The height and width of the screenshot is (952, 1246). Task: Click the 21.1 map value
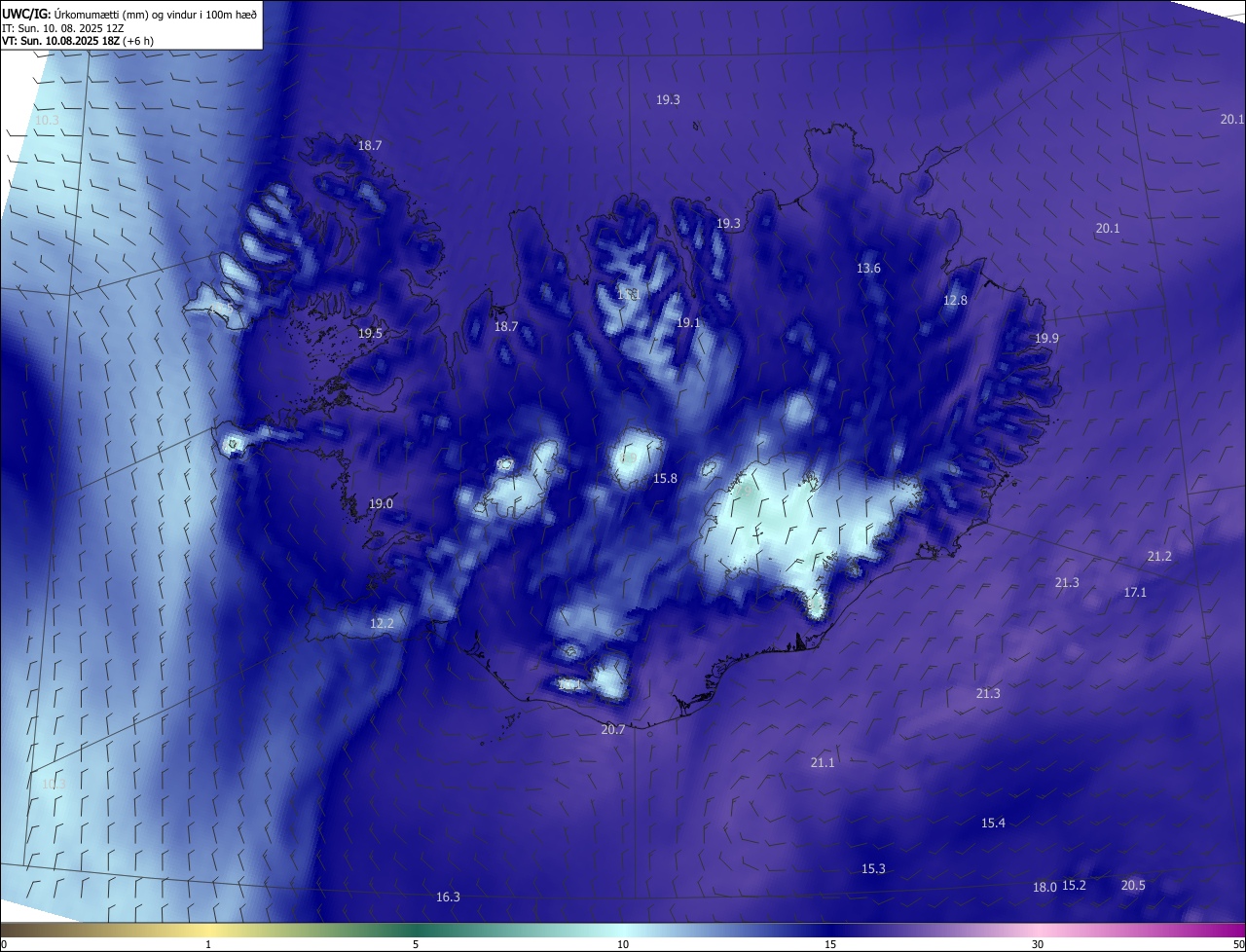pyautogui.click(x=823, y=763)
